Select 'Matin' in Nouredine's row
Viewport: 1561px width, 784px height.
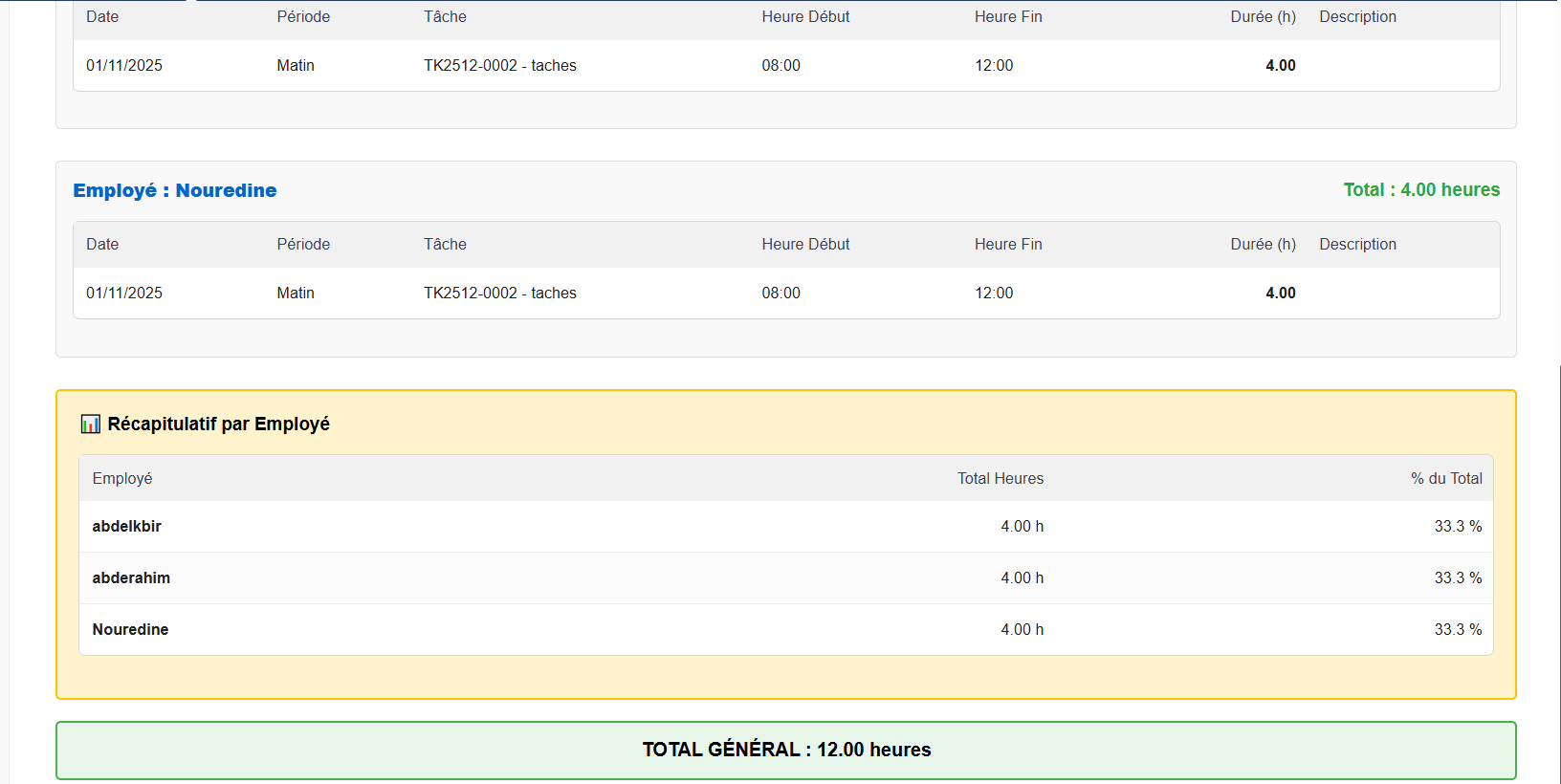pos(296,293)
